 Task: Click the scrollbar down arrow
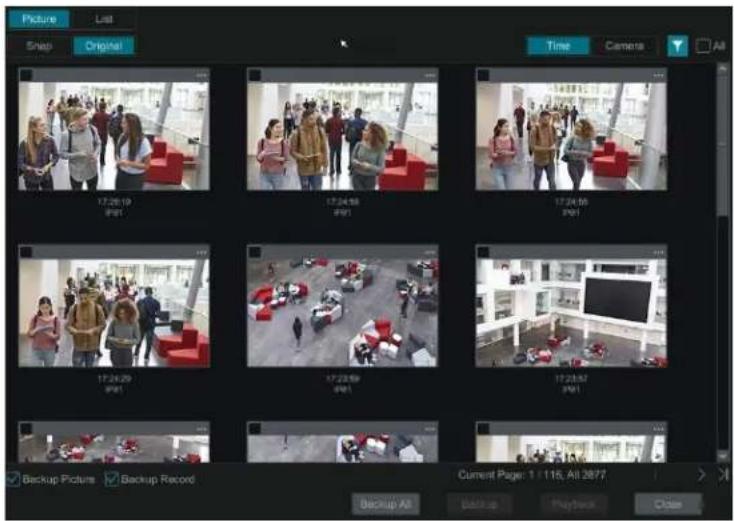coord(722,455)
